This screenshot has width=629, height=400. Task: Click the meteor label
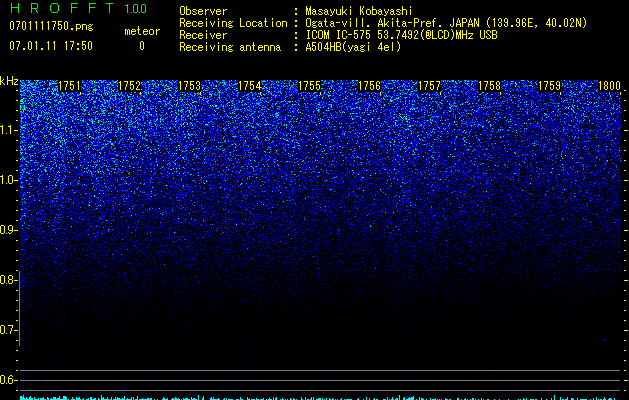point(142,31)
